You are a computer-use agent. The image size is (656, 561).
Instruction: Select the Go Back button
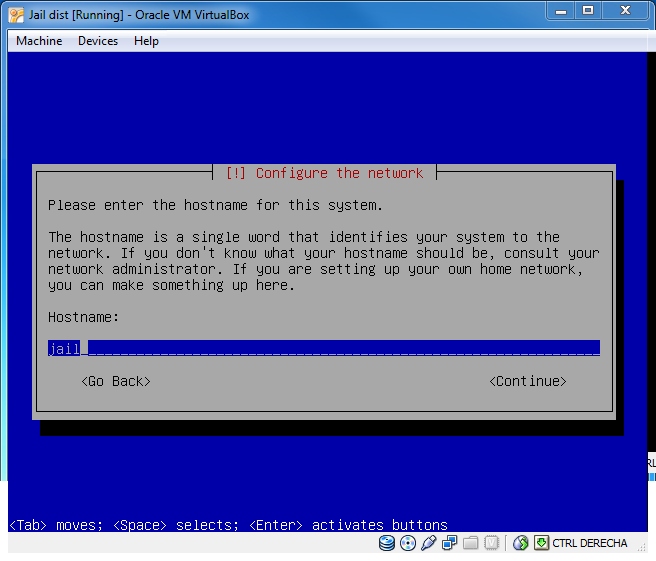click(116, 381)
